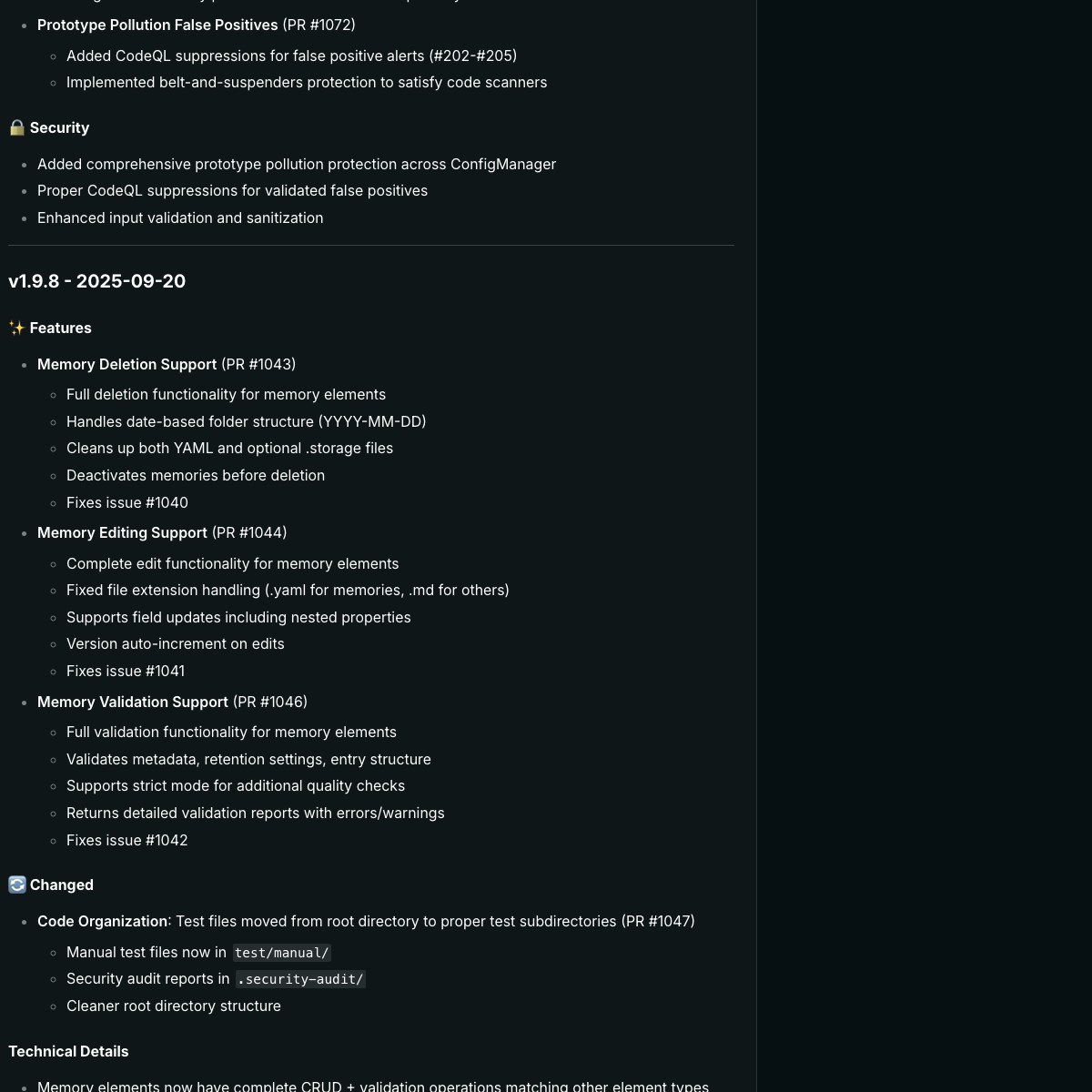Viewport: 1092px width, 1092px height.
Task: Click the refresh arrows emoji beside Changed
Action: pos(16,885)
